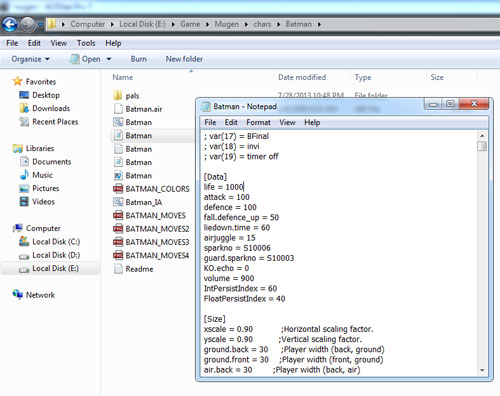Click the Open button in Explorer toolbar

85,59
